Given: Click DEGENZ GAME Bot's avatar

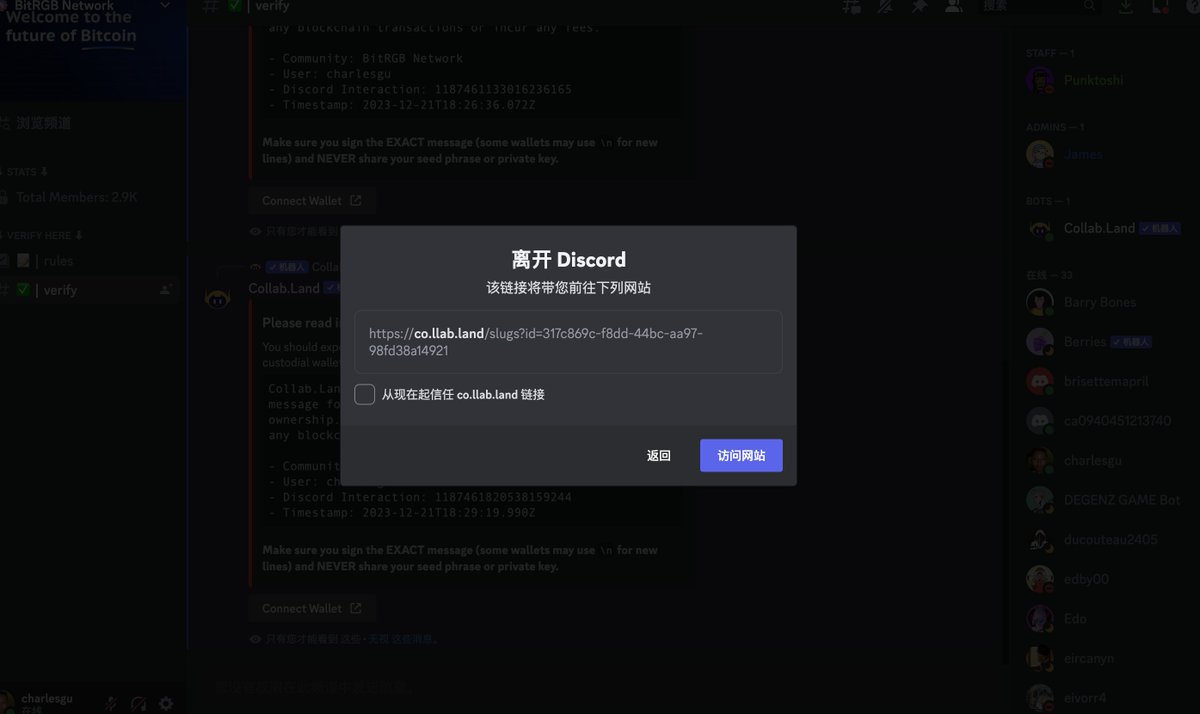Looking at the screenshot, I should [1040, 500].
